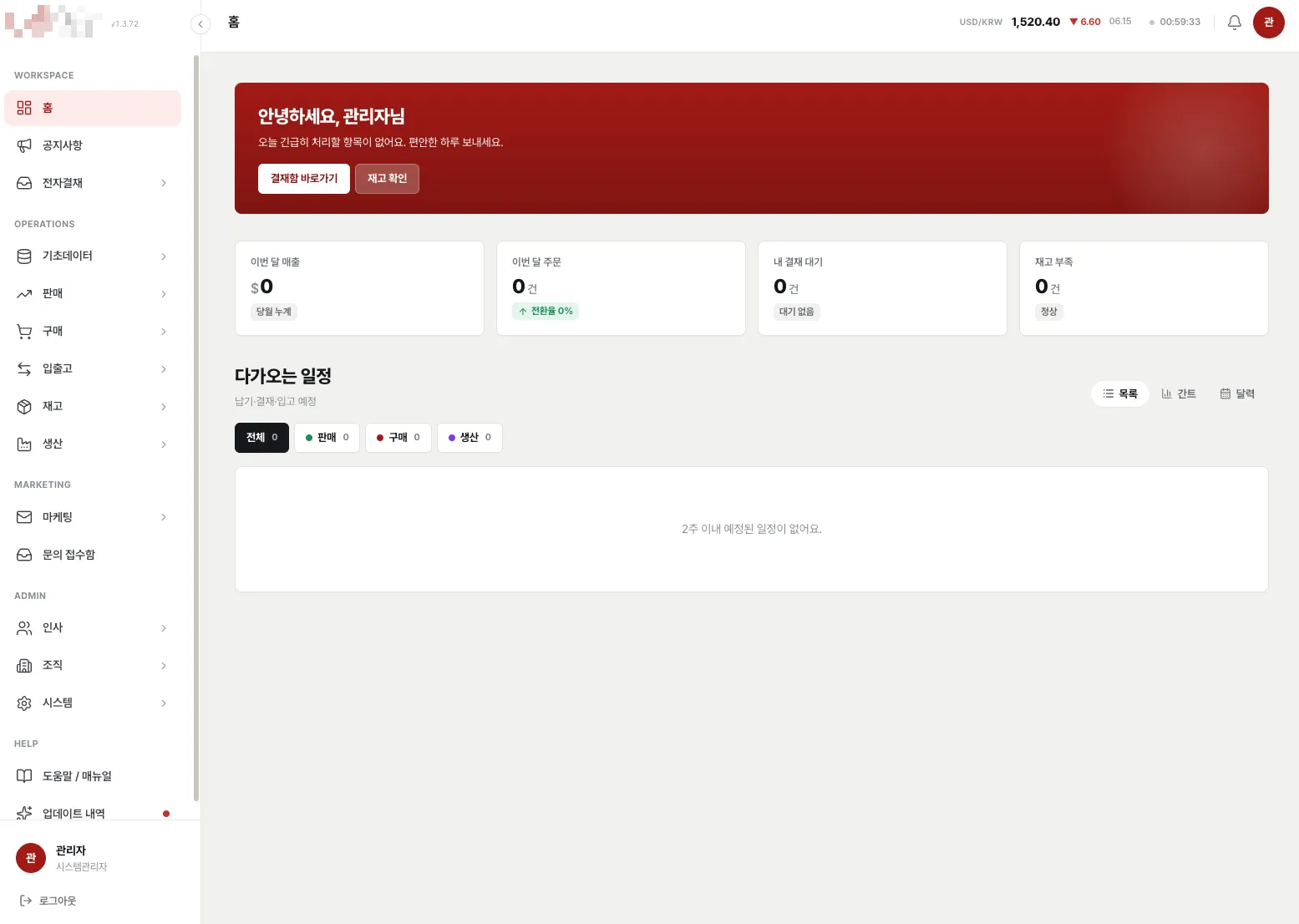Expand the 조직 submenu chevron

[164, 666]
